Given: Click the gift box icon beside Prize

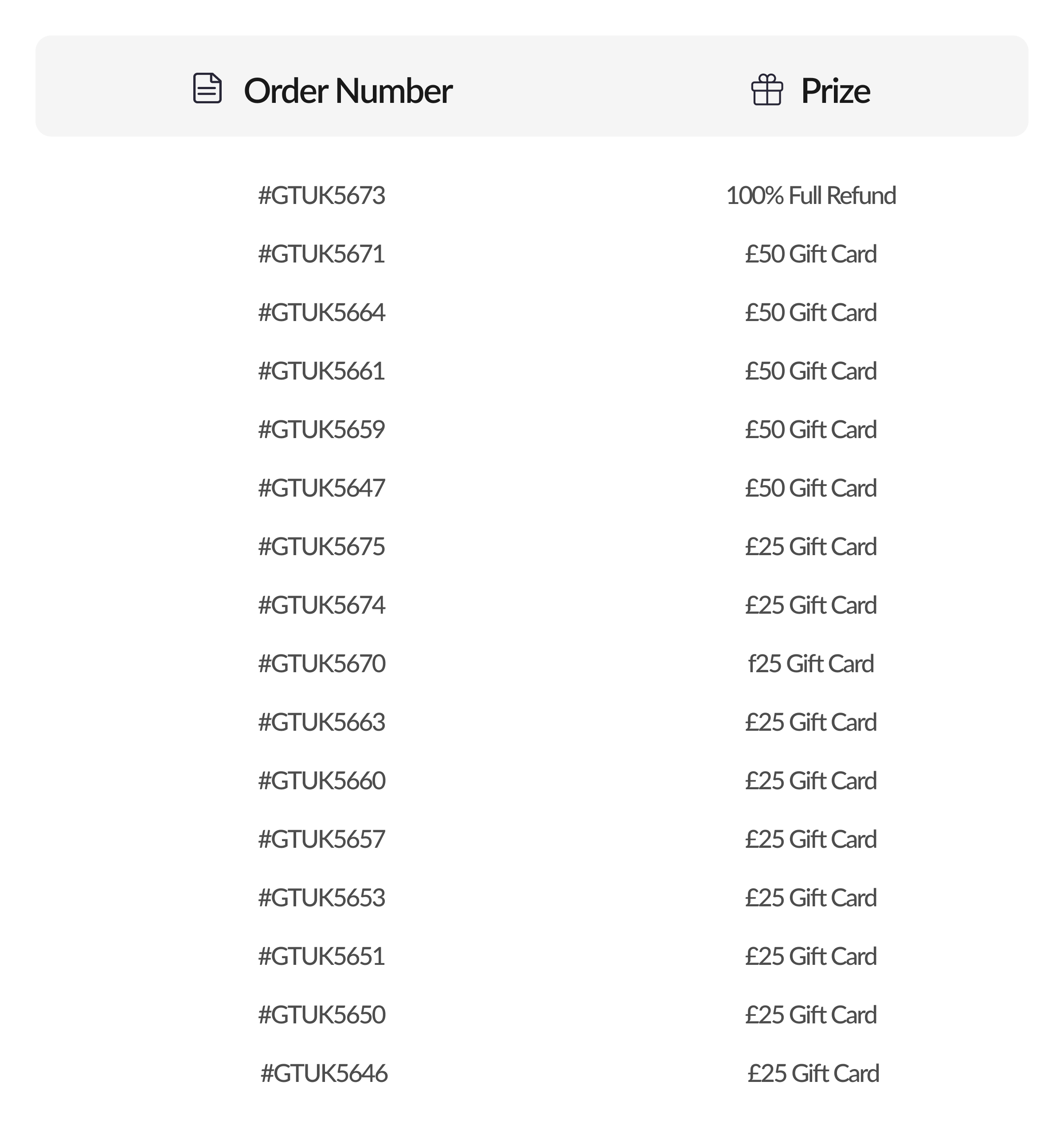Looking at the screenshot, I should point(767,90).
